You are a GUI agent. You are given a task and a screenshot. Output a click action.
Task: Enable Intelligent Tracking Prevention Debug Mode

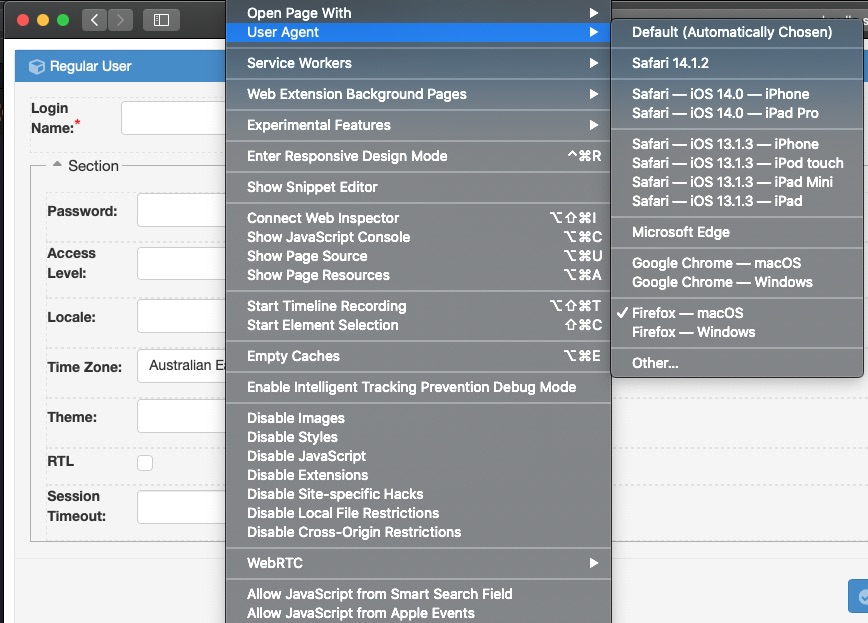click(418, 387)
